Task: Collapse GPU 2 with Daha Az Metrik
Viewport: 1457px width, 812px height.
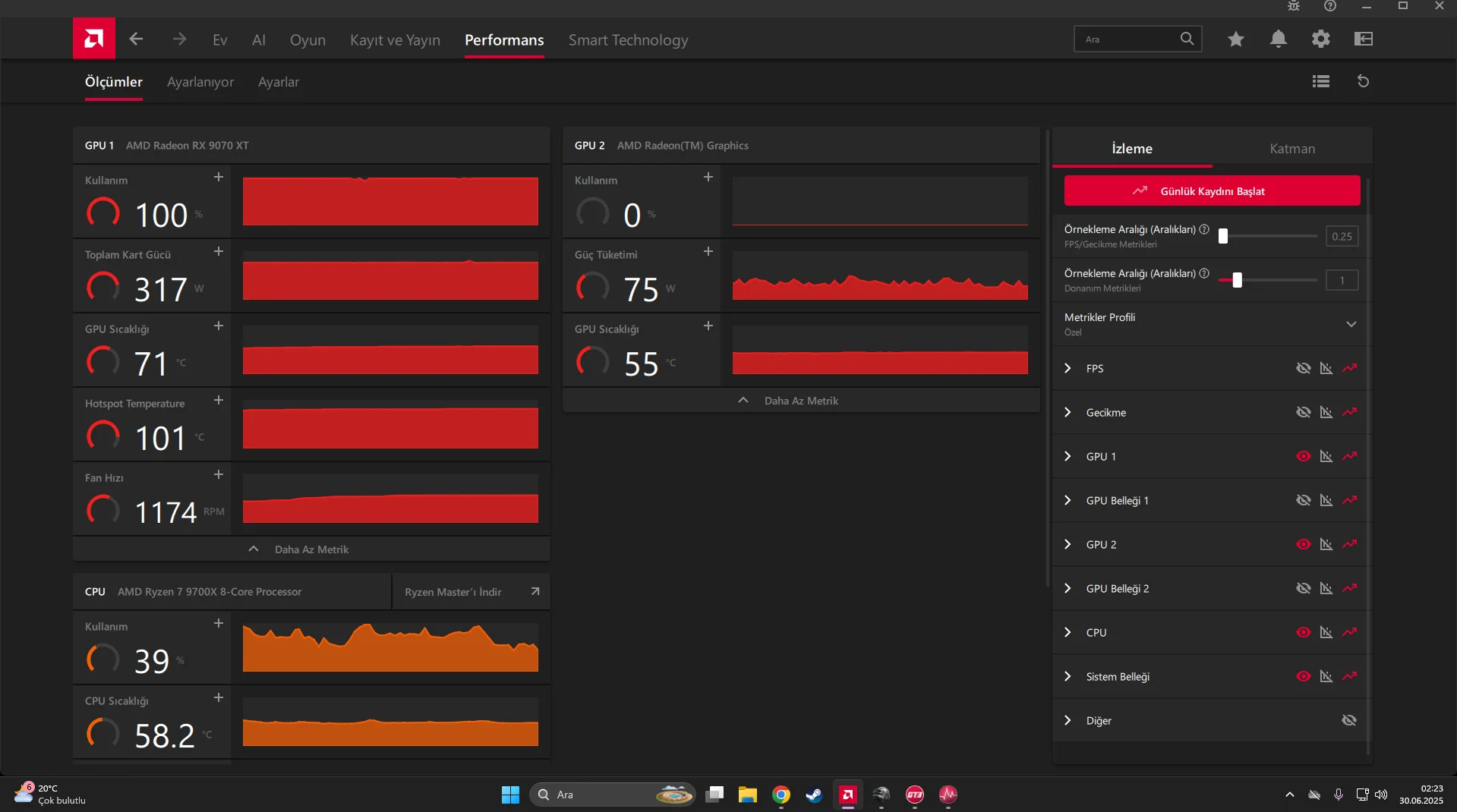Action: pos(800,401)
